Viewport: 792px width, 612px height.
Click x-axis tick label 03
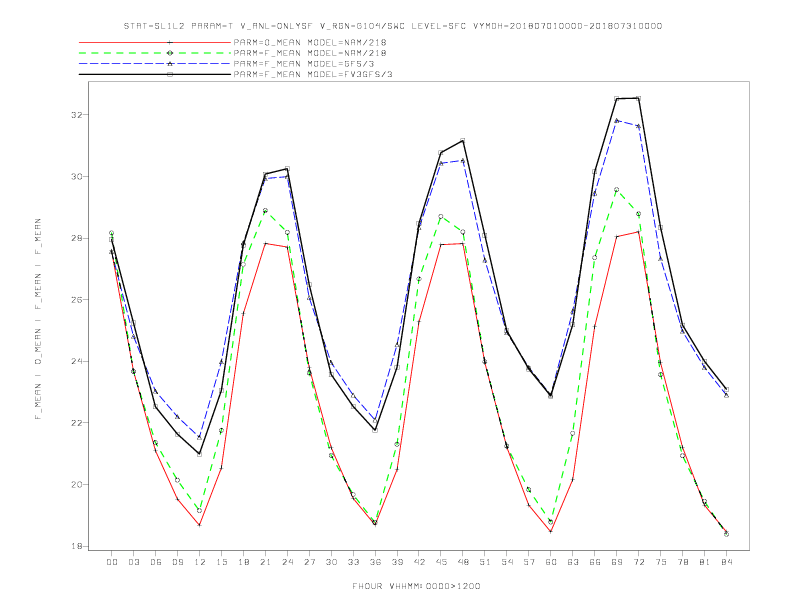(133, 562)
